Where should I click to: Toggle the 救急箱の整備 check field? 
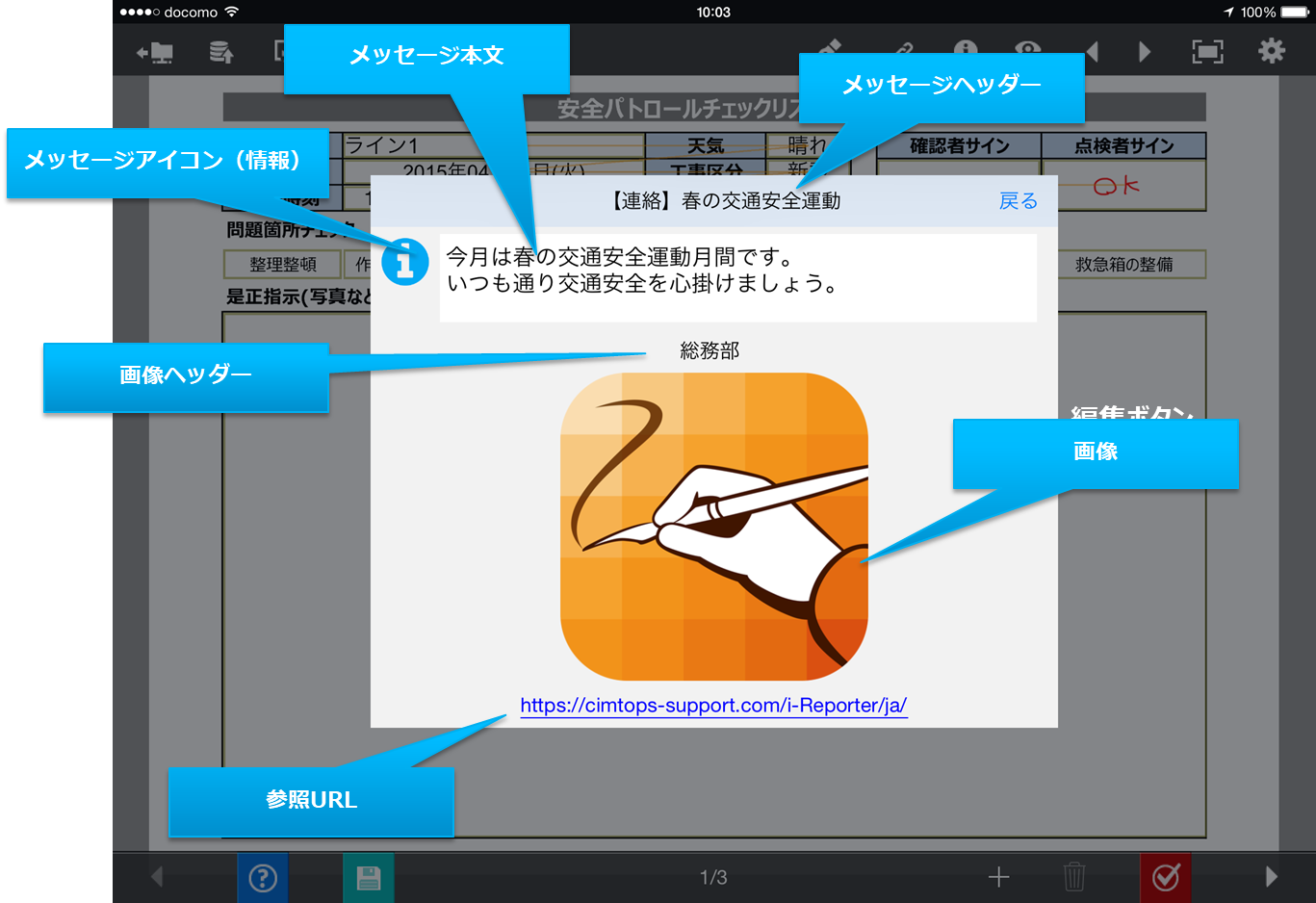(1123, 265)
